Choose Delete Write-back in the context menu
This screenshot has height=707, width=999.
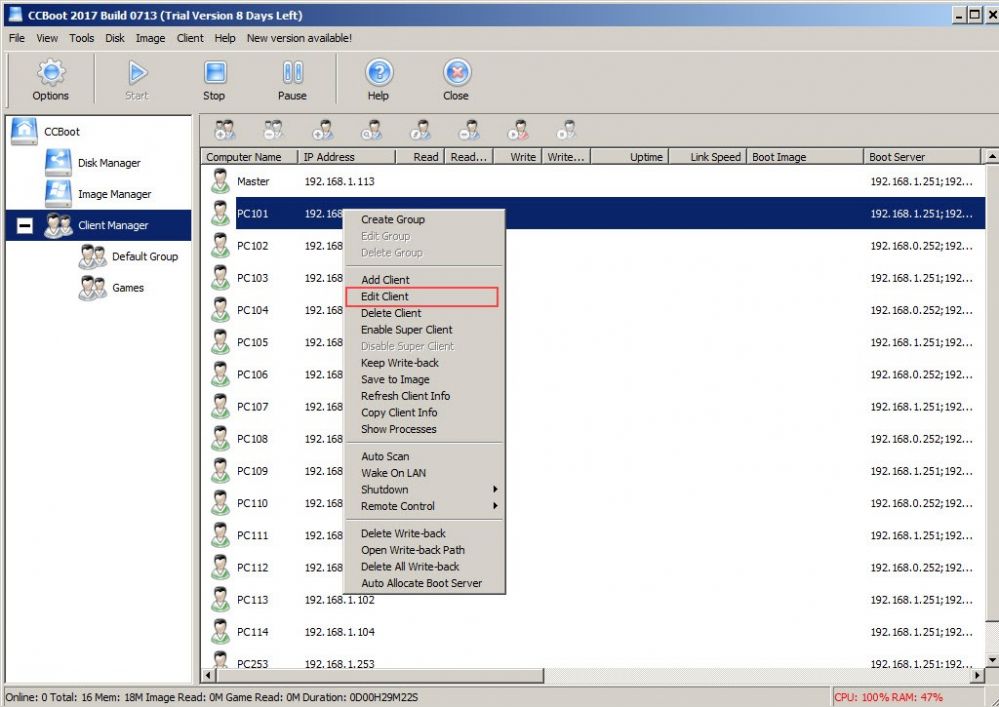[x=424, y=533]
